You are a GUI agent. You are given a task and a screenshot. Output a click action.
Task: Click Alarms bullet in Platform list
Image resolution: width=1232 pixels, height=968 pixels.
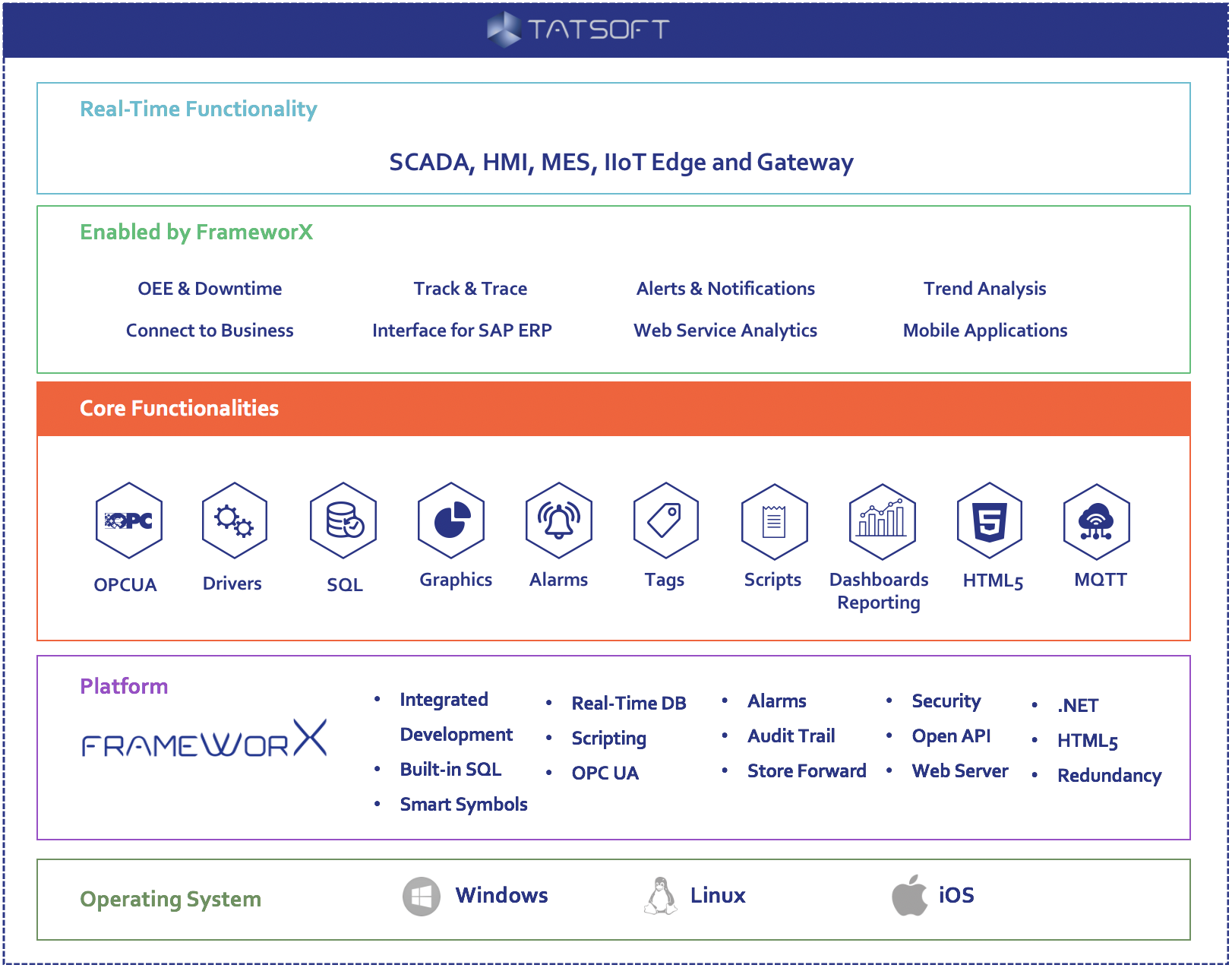776,701
